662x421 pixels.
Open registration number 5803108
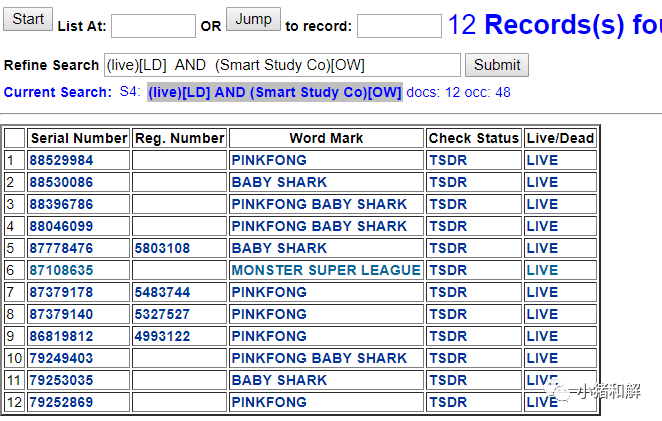(163, 248)
